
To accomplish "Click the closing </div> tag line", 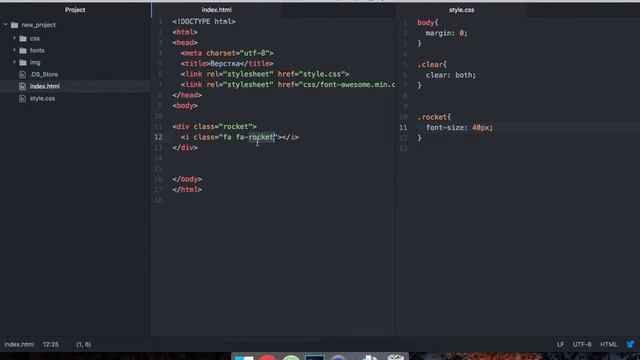I will tap(185, 148).
